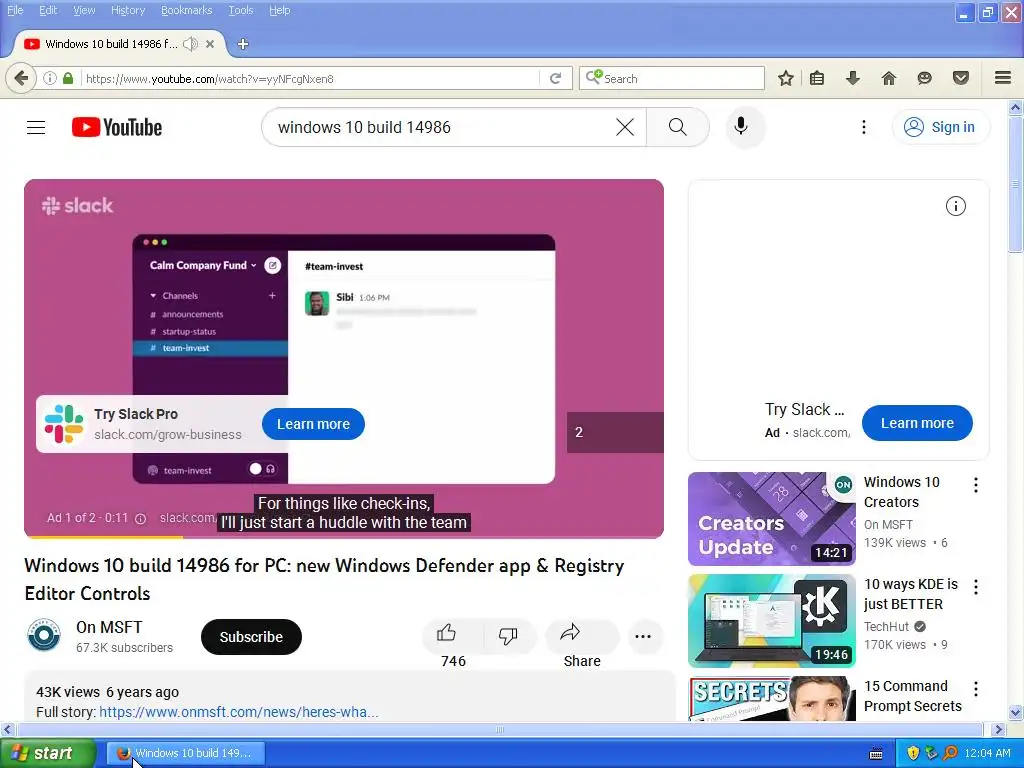Open ad info icon in sidebar ad

[x=955, y=206]
